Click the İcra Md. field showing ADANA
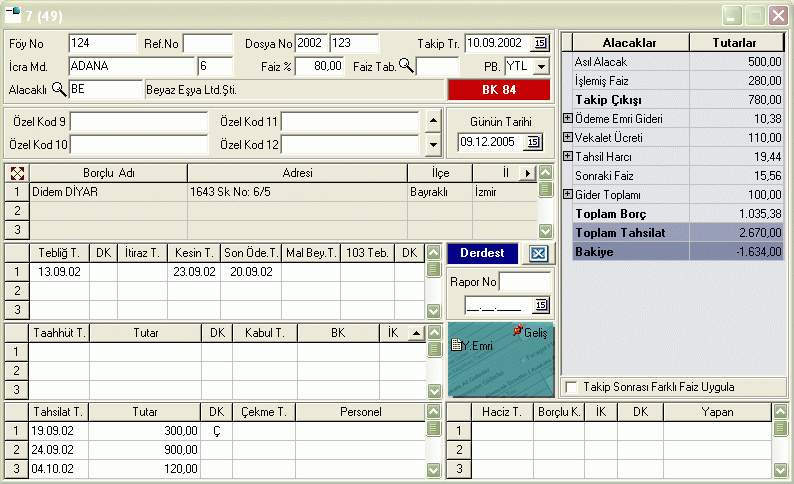 tap(132, 66)
